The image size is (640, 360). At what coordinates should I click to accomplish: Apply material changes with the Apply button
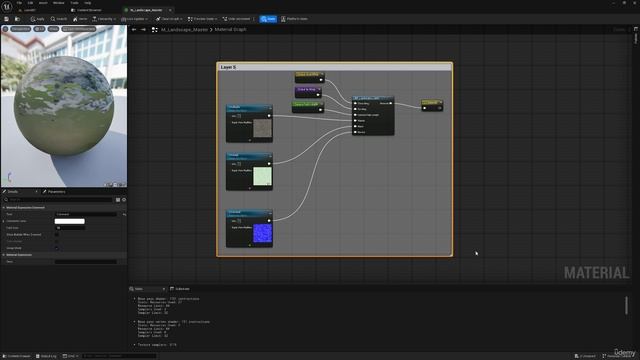click(x=38, y=19)
